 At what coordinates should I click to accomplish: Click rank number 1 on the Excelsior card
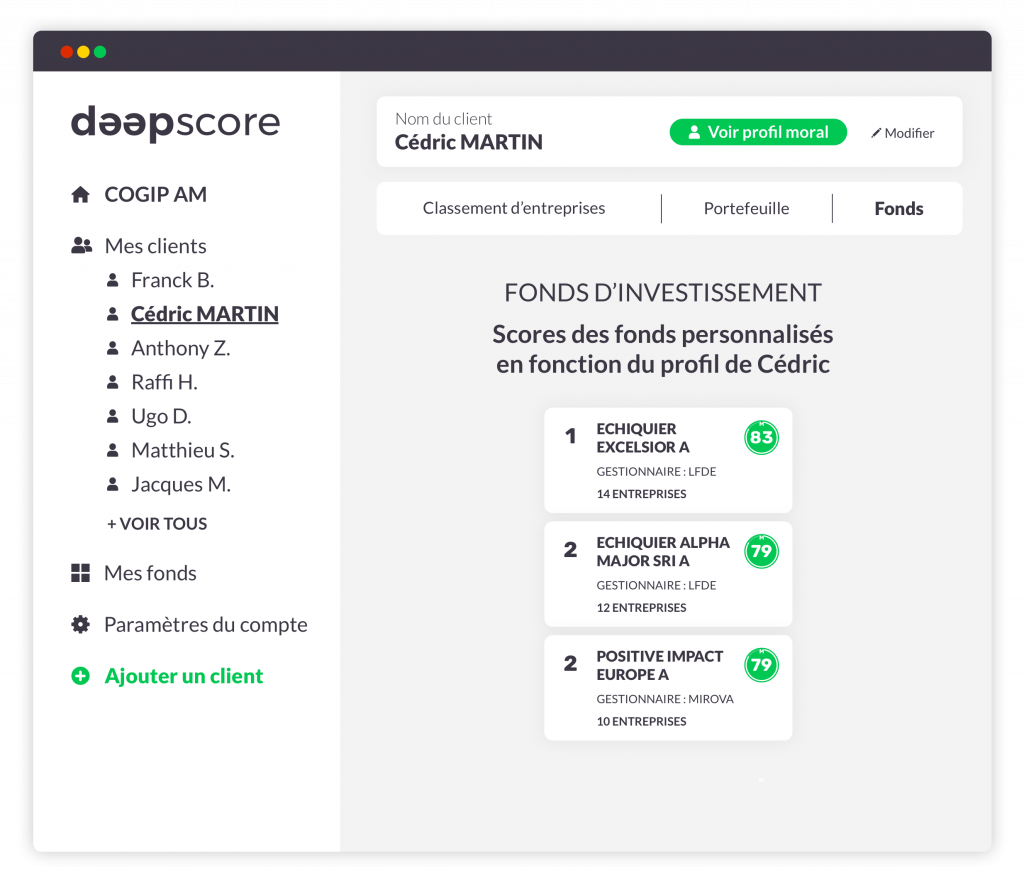tap(571, 436)
